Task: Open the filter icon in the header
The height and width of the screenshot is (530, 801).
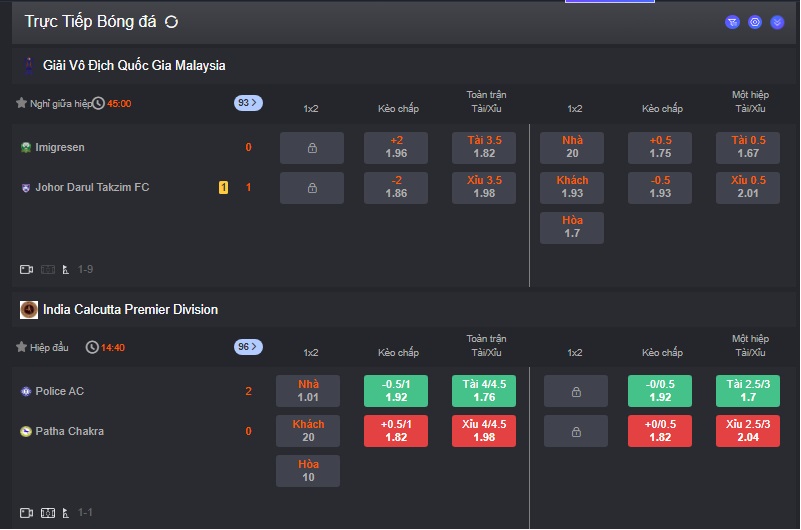Action: [732, 22]
